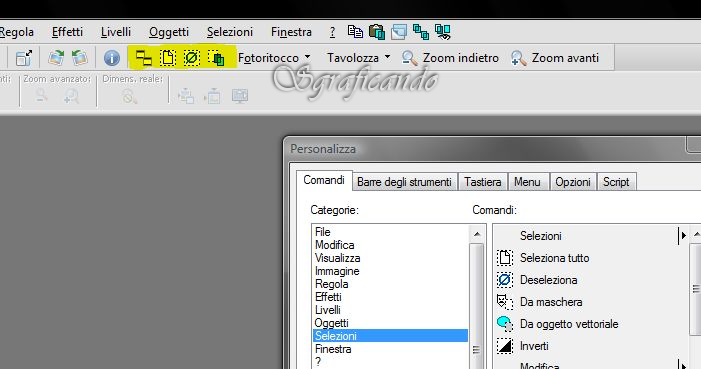Image resolution: width=701 pixels, height=369 pixels.
Task: Switch to the Menu tab in Personalizza
Action: click(x=527, y=182)
